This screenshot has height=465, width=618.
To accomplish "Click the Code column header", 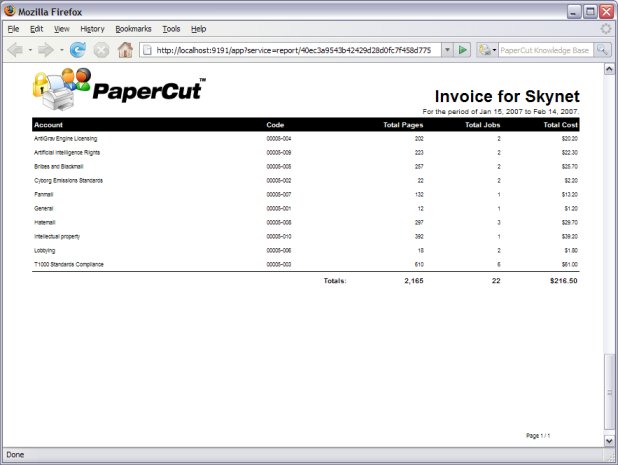I will (275, 125).
